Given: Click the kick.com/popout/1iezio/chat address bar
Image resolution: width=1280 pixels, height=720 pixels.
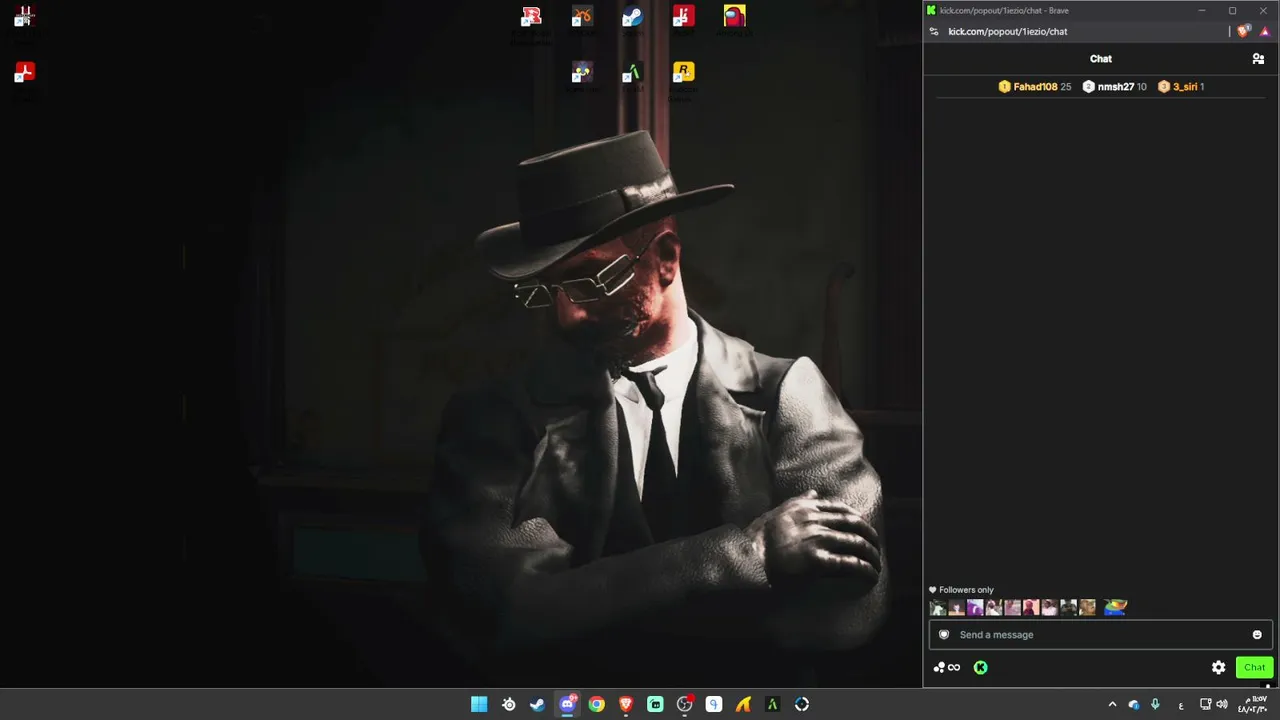Looking at the screenshot, I should pos(1008,31).
